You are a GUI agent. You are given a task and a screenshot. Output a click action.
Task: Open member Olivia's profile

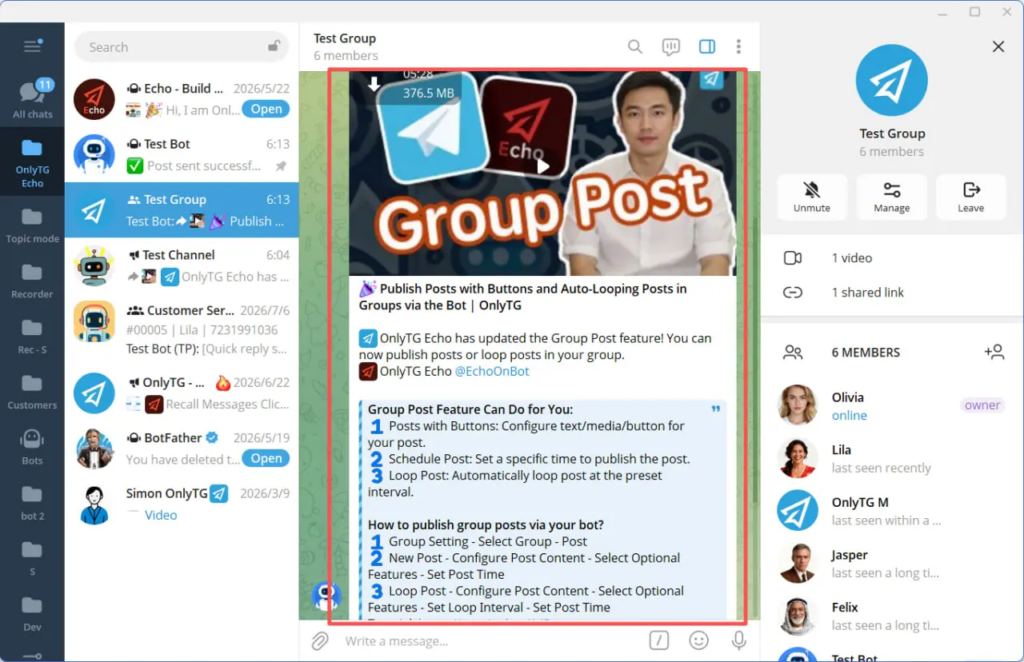892,405
